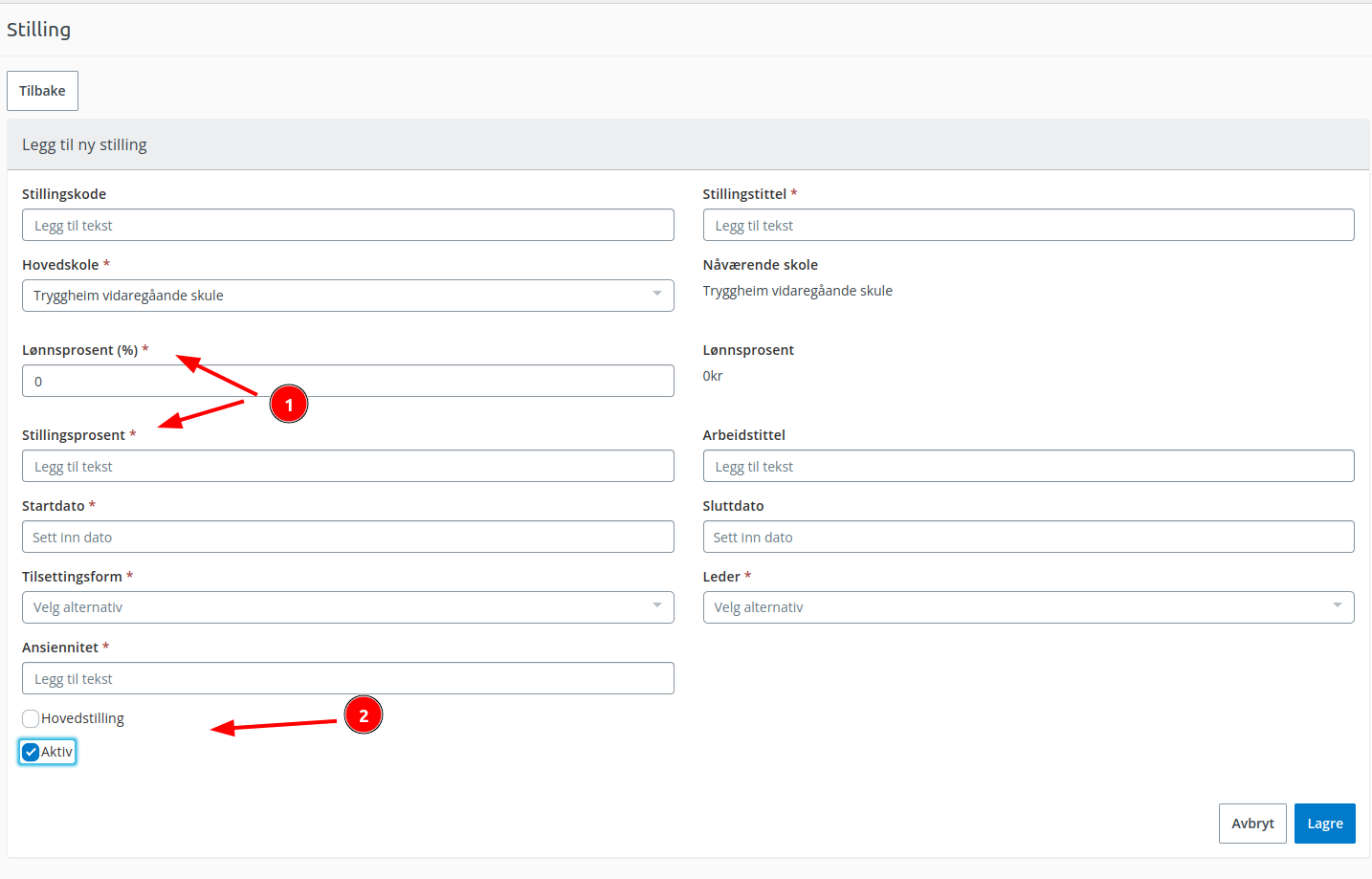Click the '0kr' Lønnsprosent value
The height and width of the screenshot is (879, 1372).
click(713, 376)
